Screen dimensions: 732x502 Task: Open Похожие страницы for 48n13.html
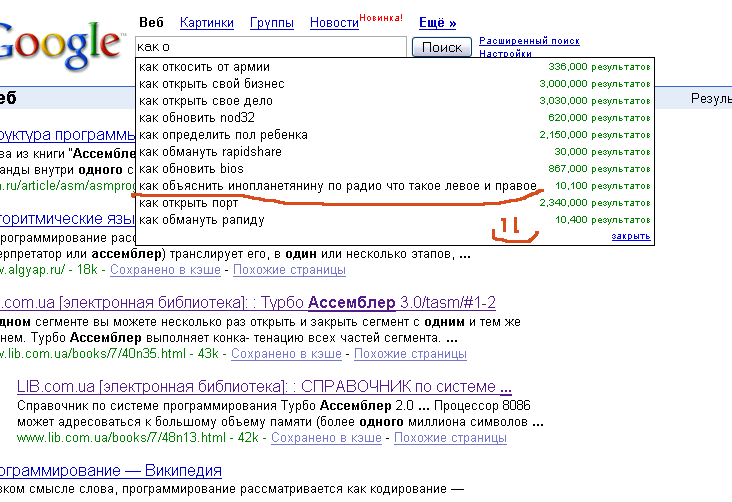pyautogui.click(x=450, y=438)
